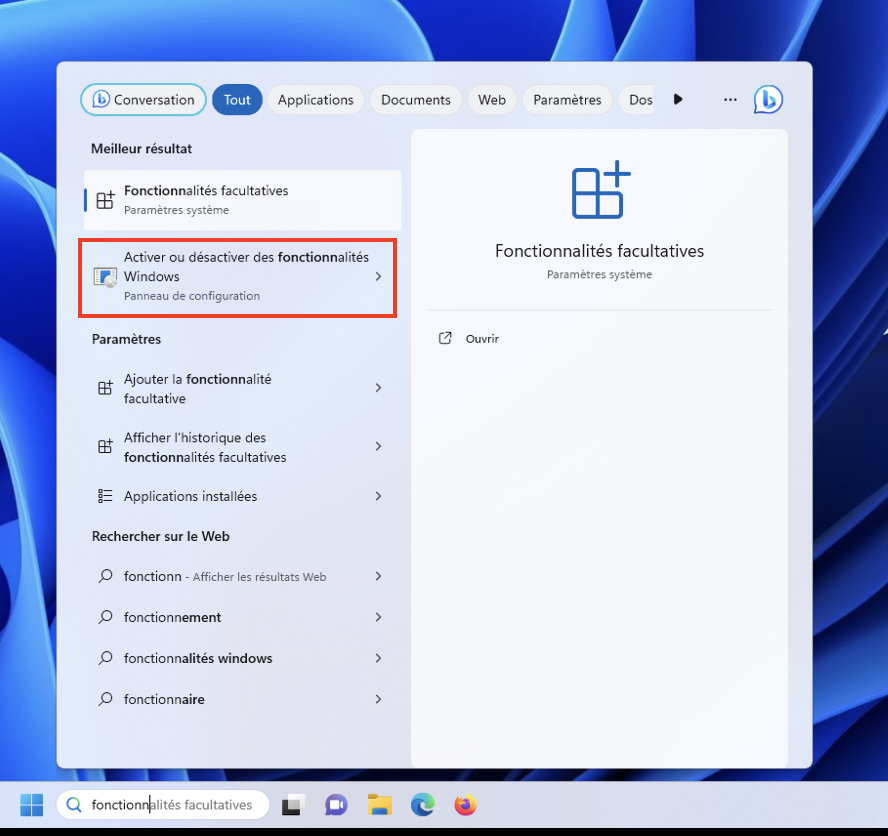Click into the taskbar search box
Viewport: 888px width, 836px height.
(x=163, y=805)
